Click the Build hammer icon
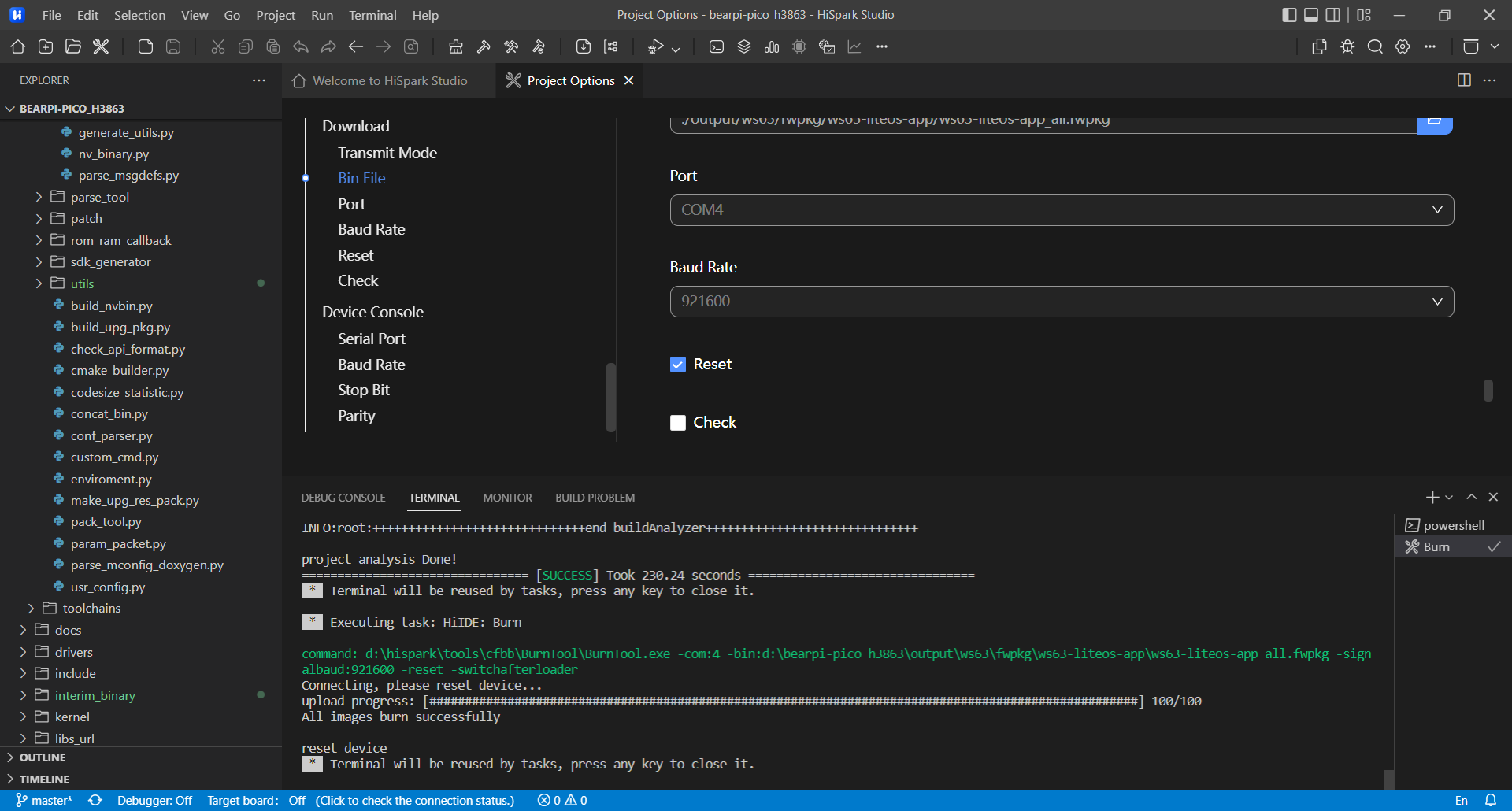The height and width of the screenshot is (811, 1512). (484, 47)
